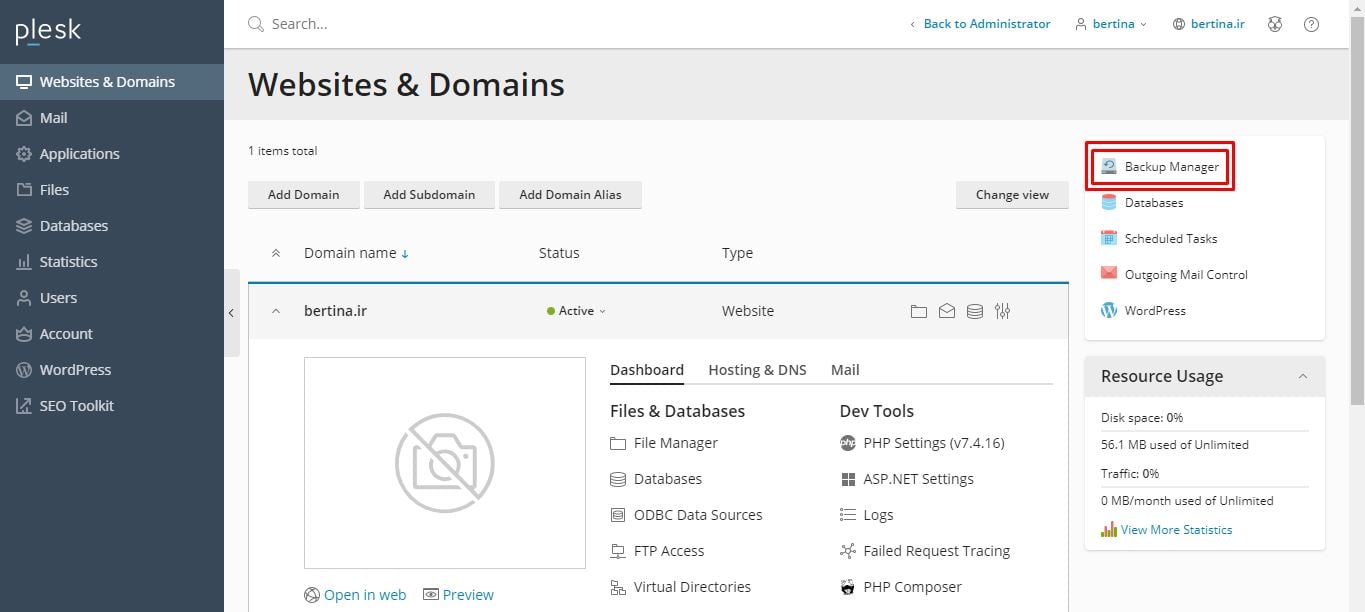Click the bertina.ir subscription link in header
The height and width of the screenshot is (612, 1365).
1208,24
